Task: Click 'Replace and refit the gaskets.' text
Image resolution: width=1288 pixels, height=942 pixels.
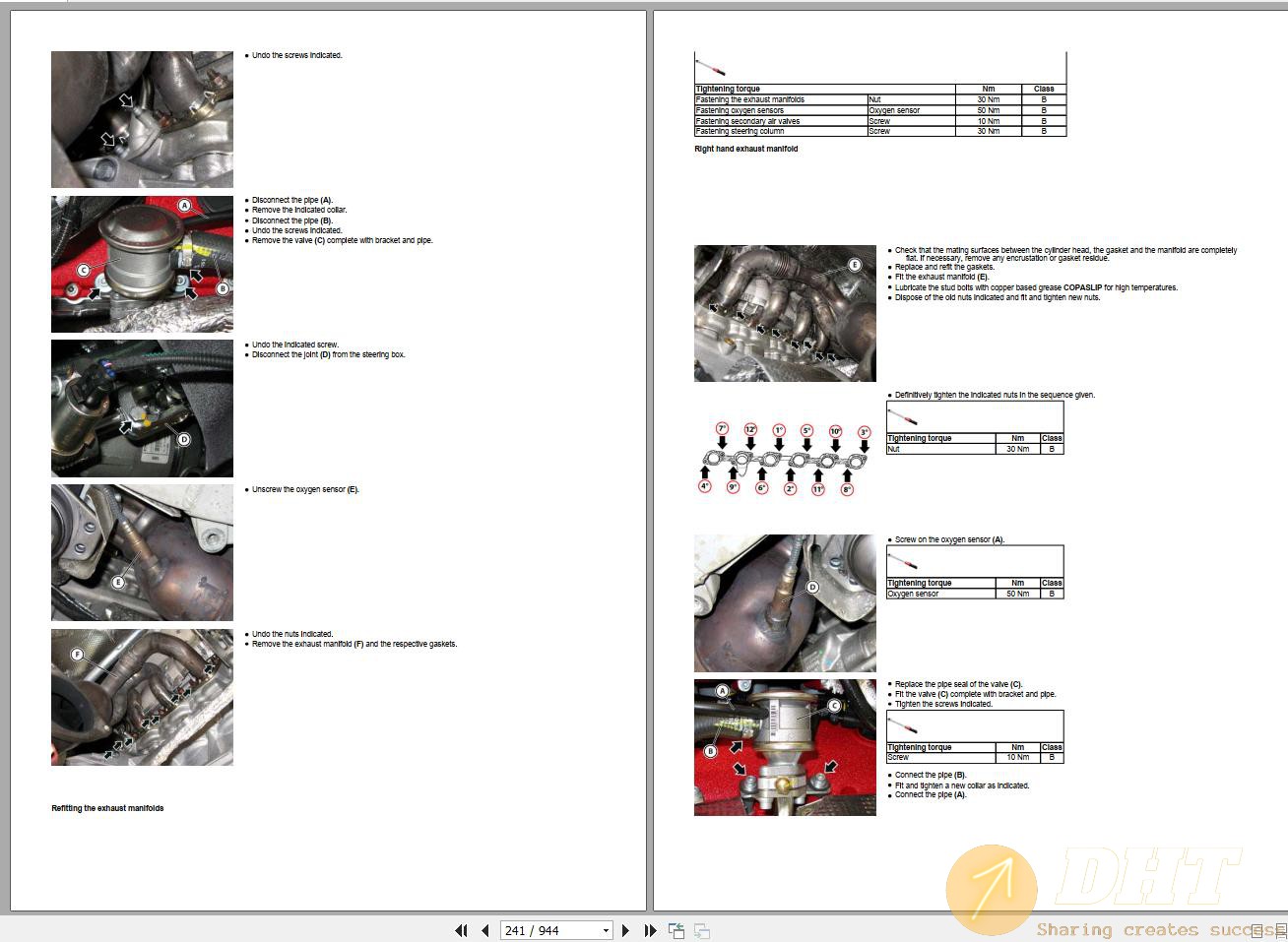Action: coord(944,267)
